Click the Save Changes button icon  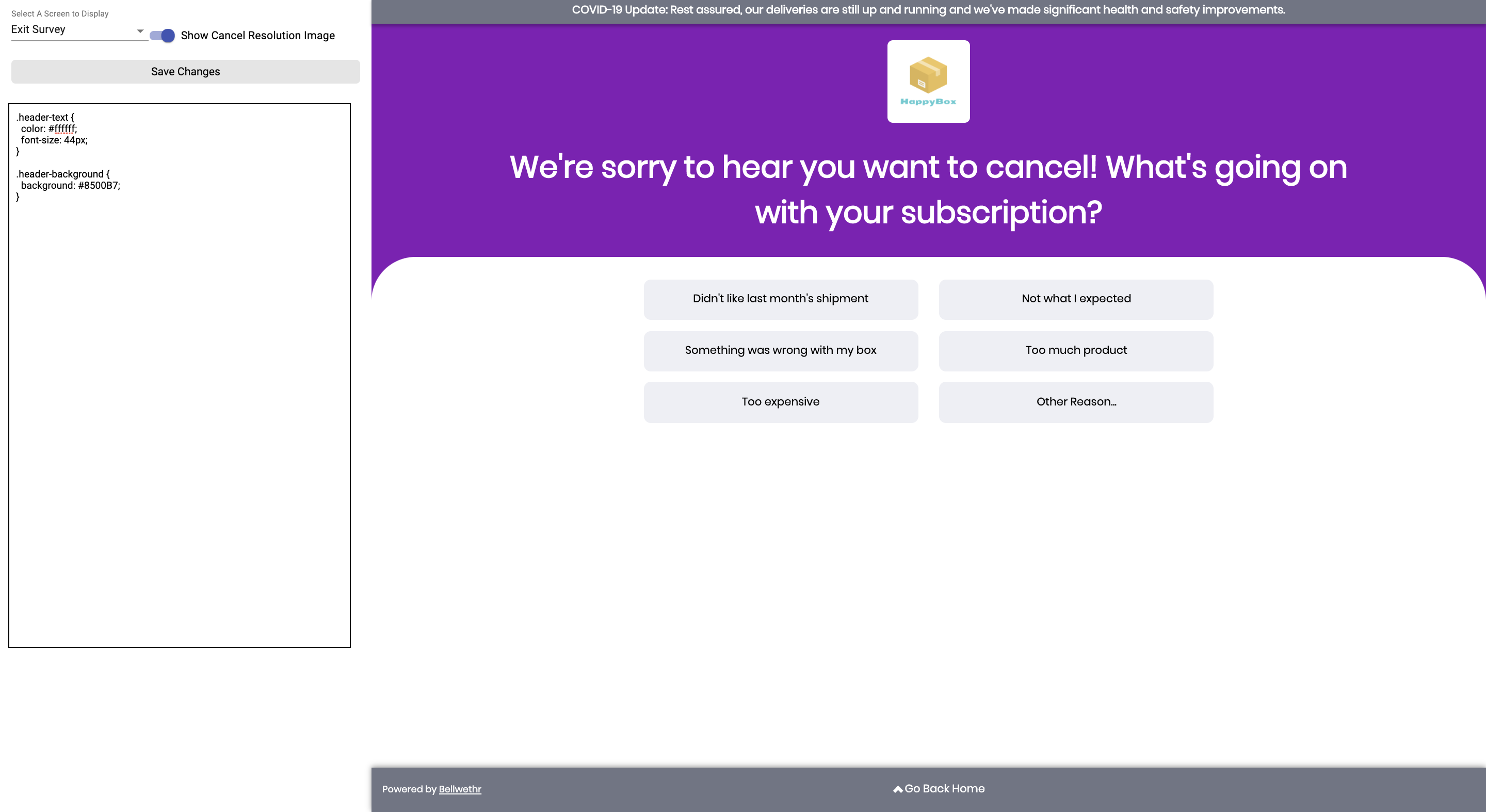pos(185,71)
